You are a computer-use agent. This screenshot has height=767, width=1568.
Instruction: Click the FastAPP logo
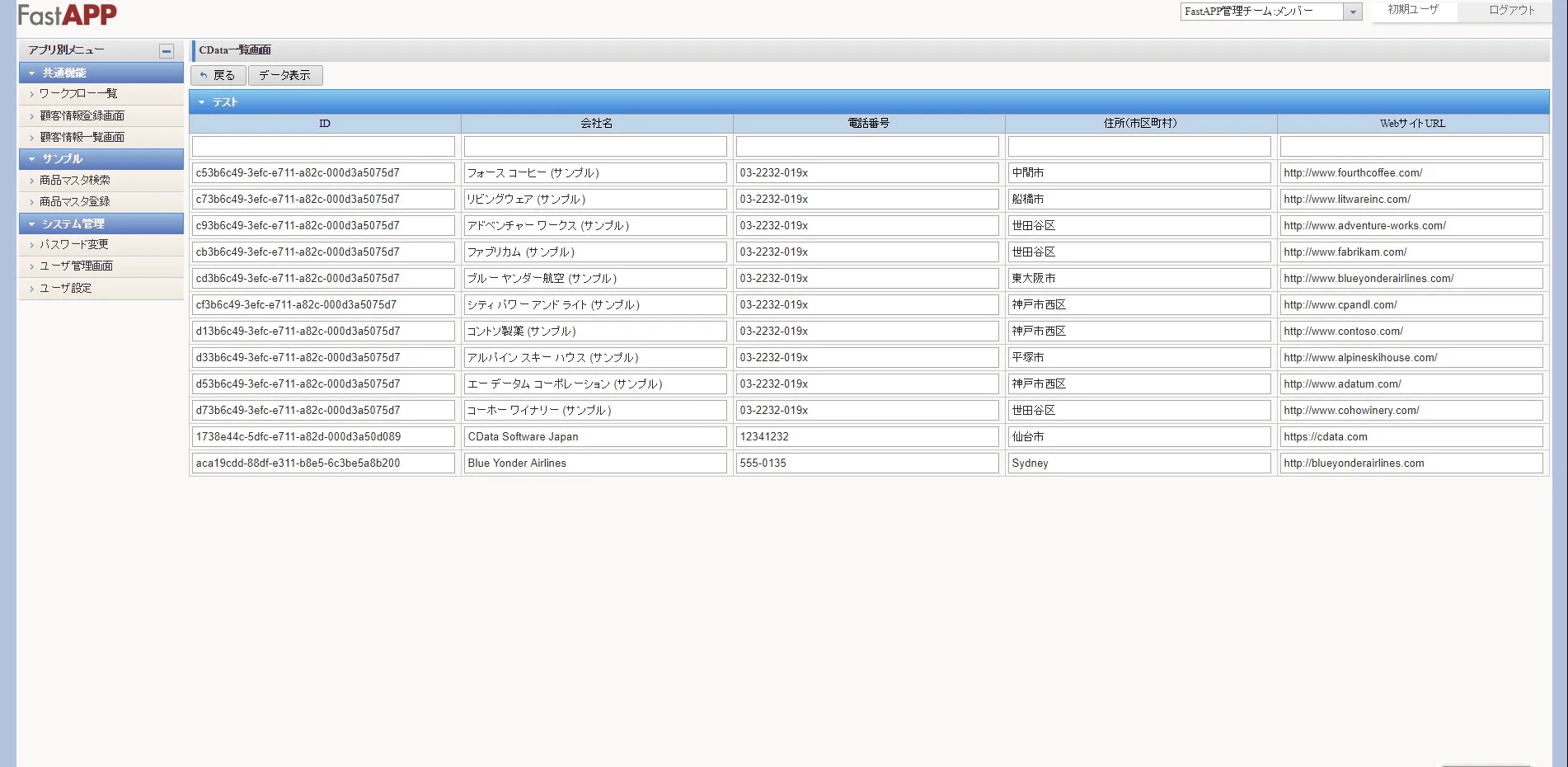pos(66,14)
